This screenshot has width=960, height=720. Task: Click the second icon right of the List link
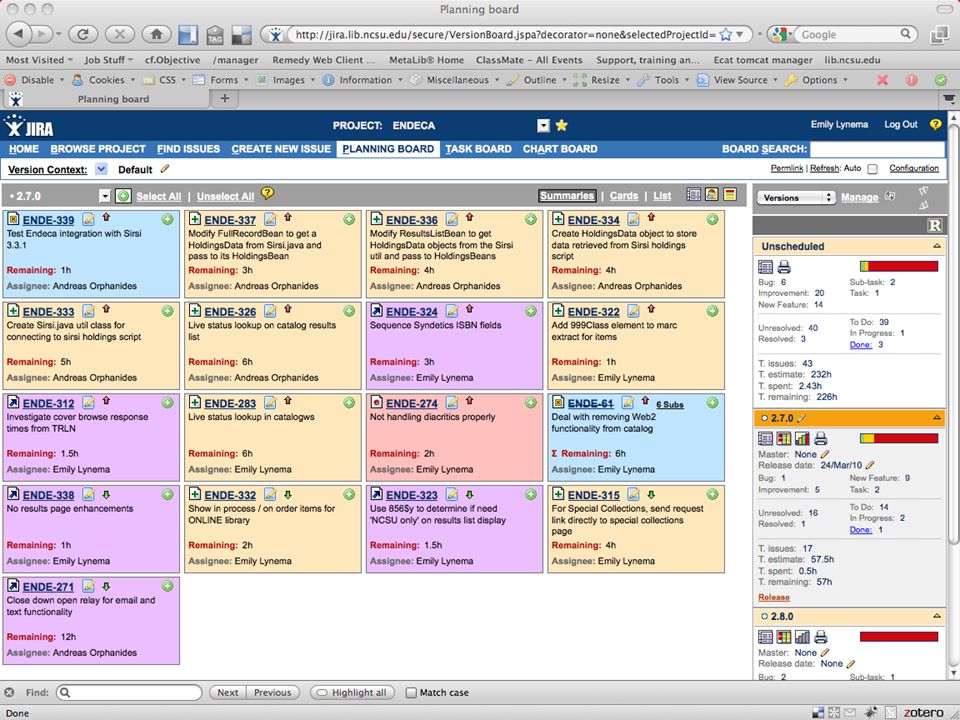click(x=711, y=195)
